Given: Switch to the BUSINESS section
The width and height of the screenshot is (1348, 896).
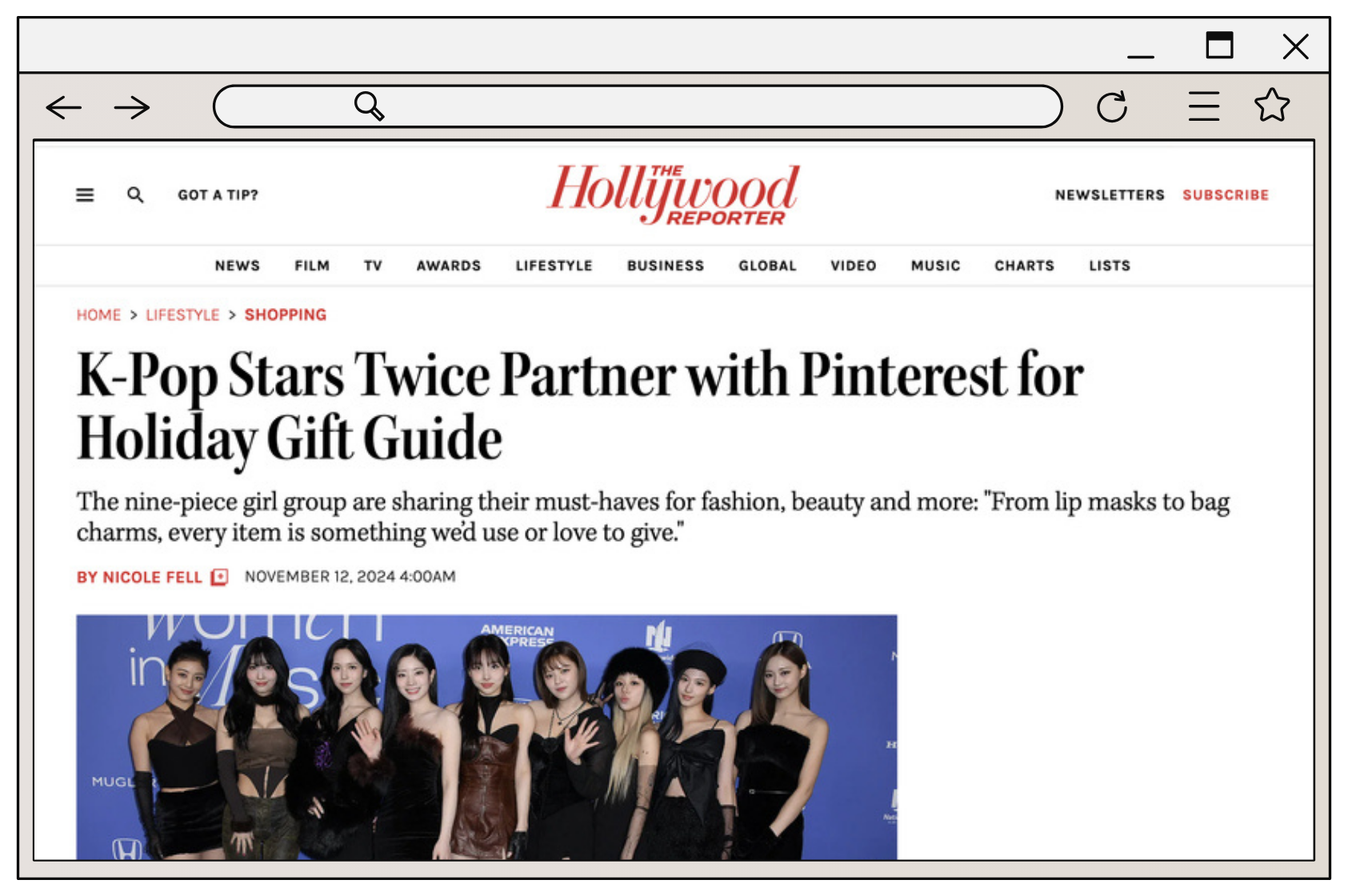Looking at the screenshot, I should [666, 265].
